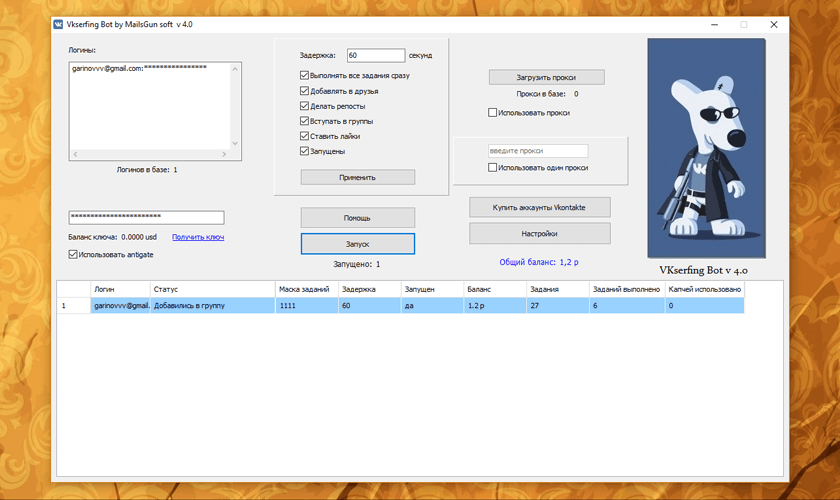Open 'Настройки' settings button

[x=539, y=234]
